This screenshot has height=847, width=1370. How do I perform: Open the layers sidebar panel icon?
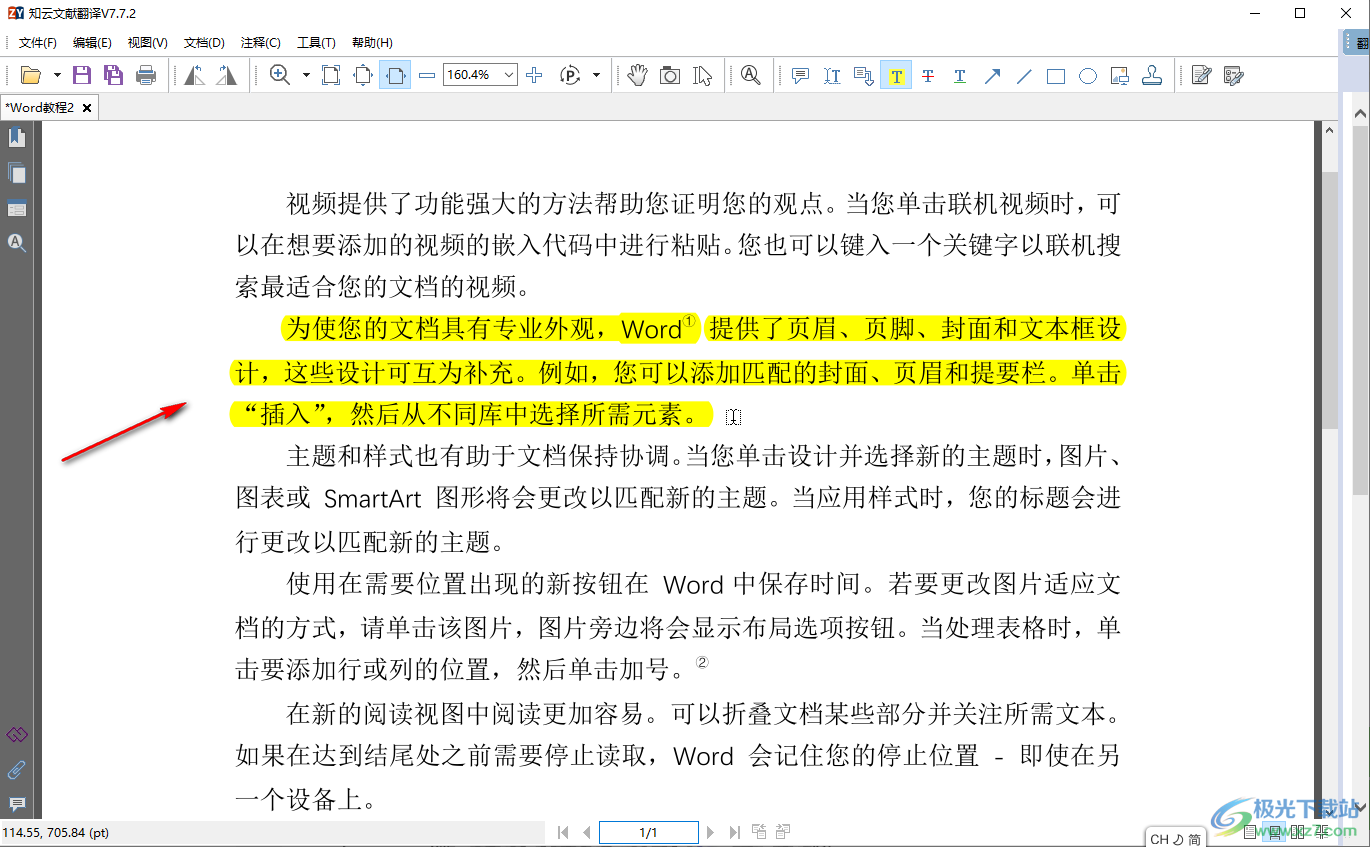(16, 209)
